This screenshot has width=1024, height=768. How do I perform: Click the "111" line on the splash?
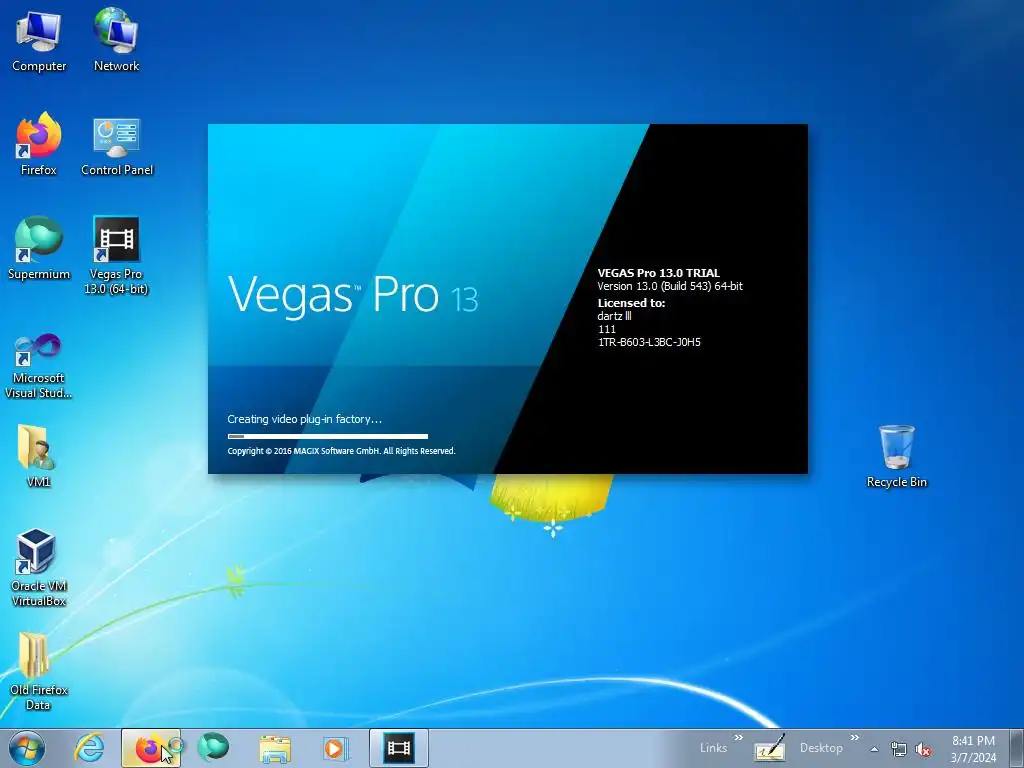[607, 329]
